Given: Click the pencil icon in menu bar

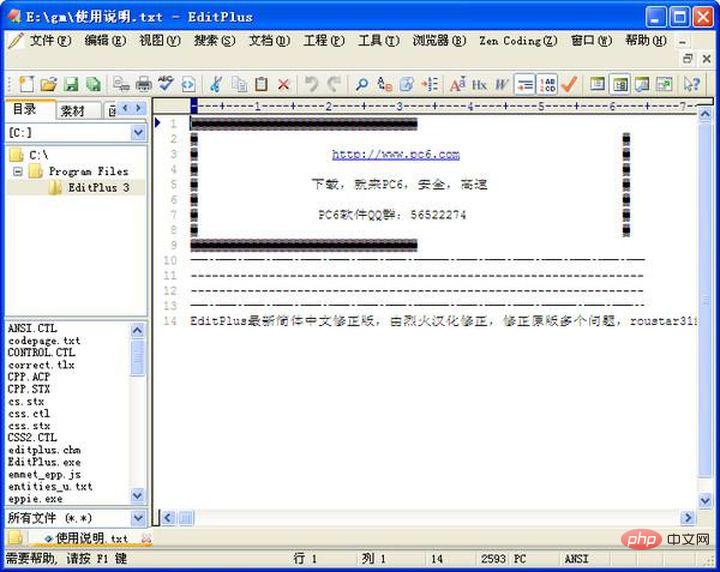Looking at the screenshot, I should (16, 41).
